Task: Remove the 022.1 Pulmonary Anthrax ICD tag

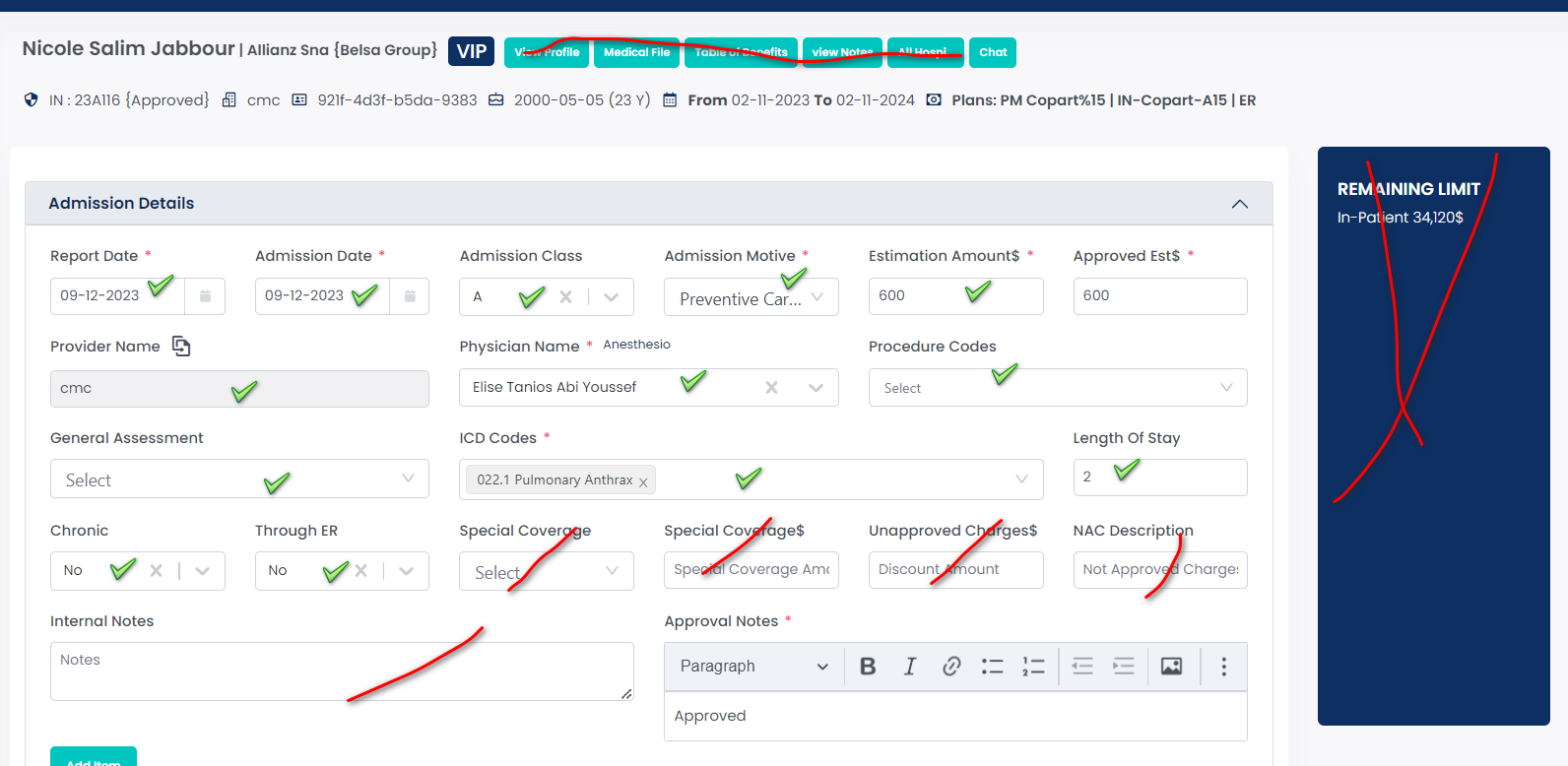Action: [x=643, y=482]
